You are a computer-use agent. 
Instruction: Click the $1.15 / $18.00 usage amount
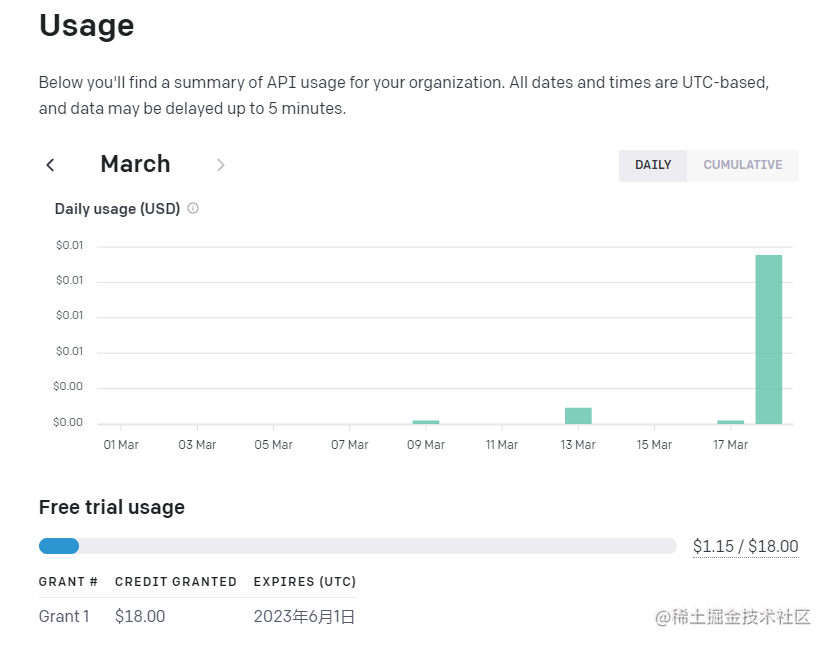745,546
